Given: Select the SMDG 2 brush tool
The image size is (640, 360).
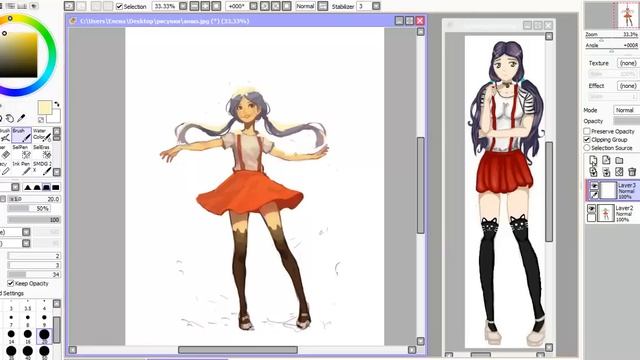Looking at the screenshot, I should click(42, 169).
